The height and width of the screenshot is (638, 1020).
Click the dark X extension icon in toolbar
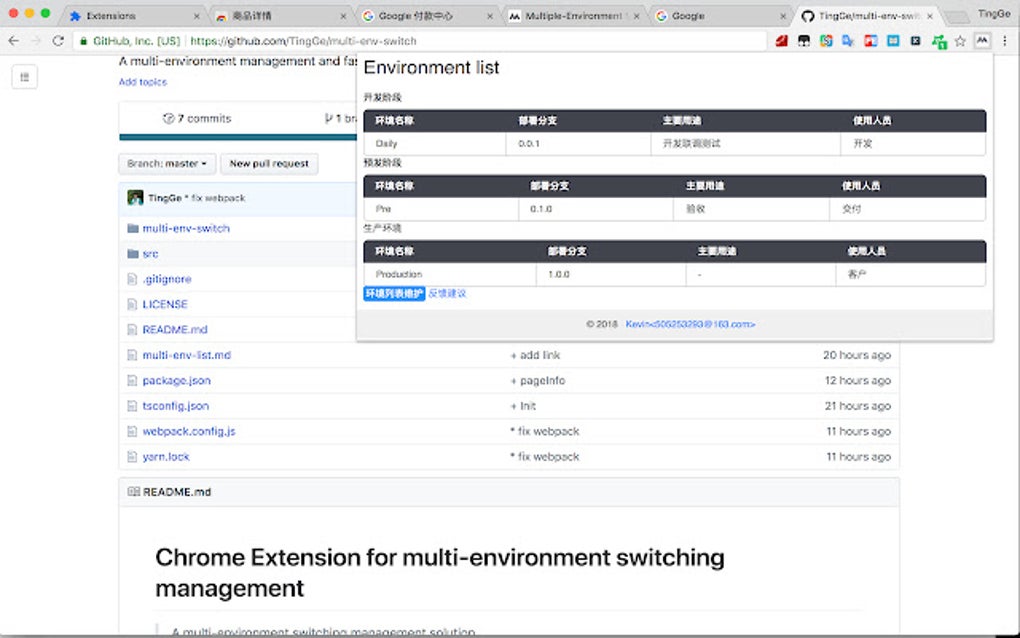point(915,41)
